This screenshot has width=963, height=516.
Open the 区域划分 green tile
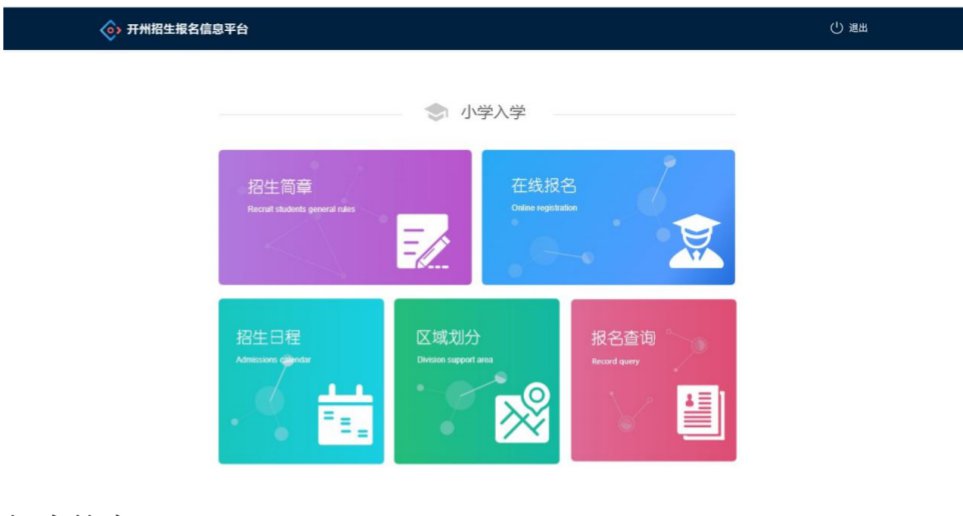click(477, 381)
